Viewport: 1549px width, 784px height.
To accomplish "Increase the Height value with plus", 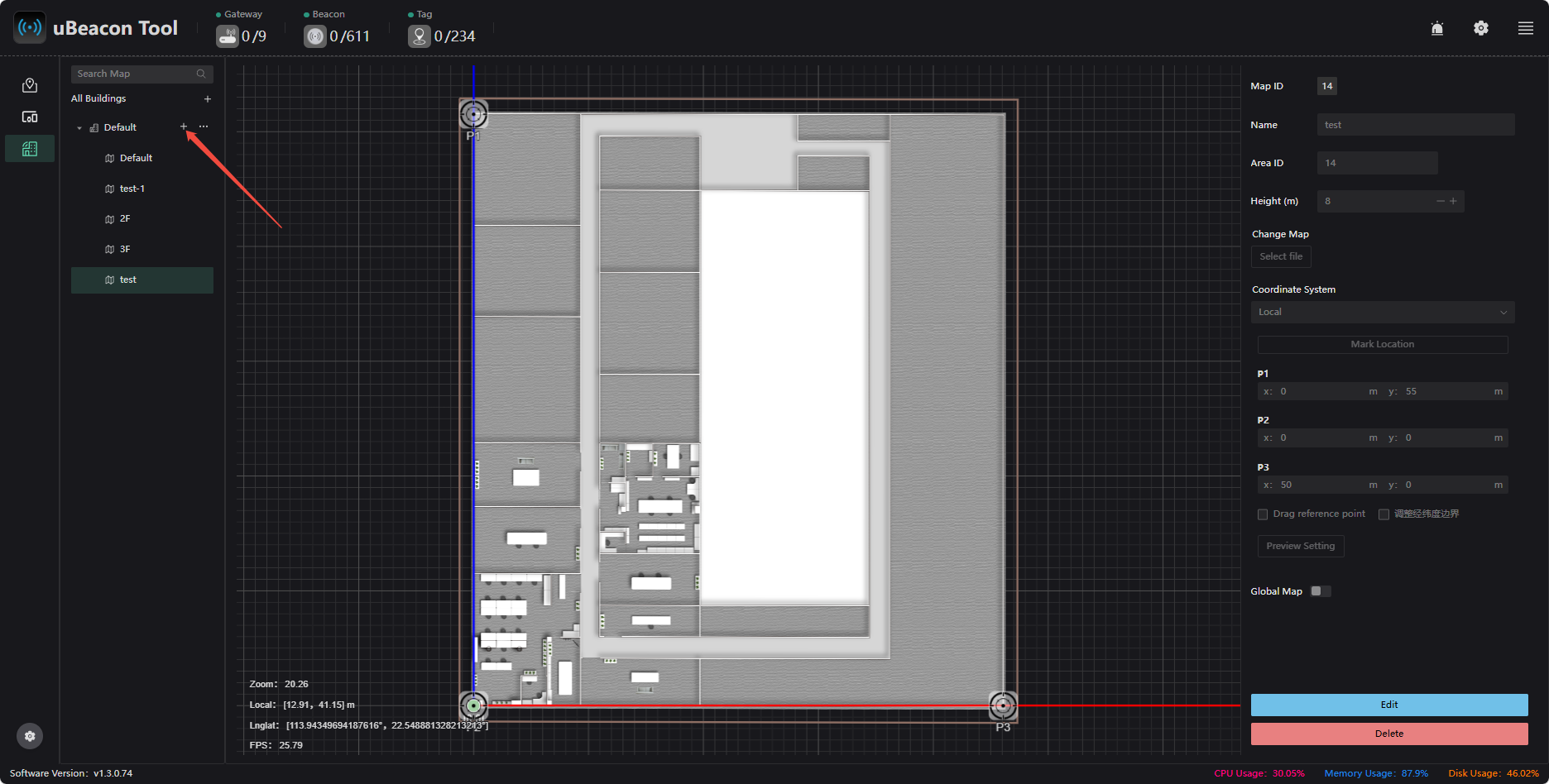I will pyautogui.click(x=1453, y=201).
